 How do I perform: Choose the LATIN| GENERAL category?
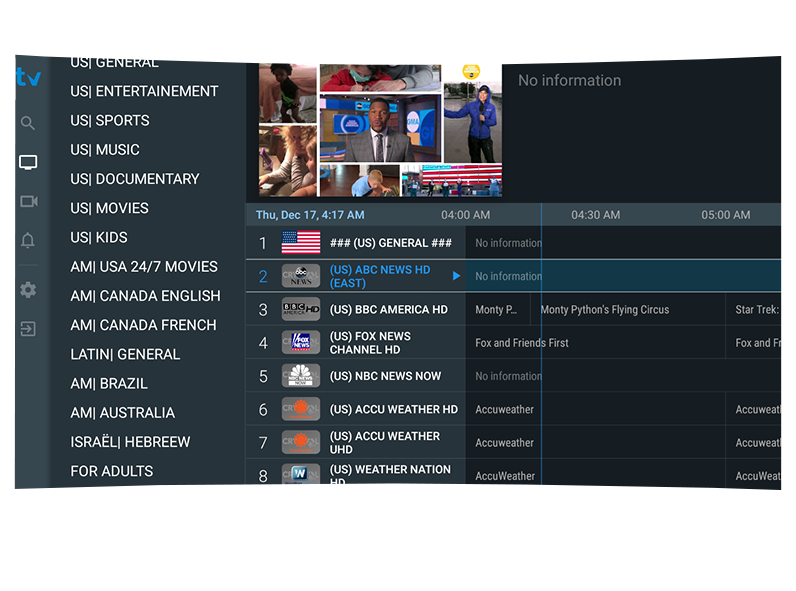[125, 354]
